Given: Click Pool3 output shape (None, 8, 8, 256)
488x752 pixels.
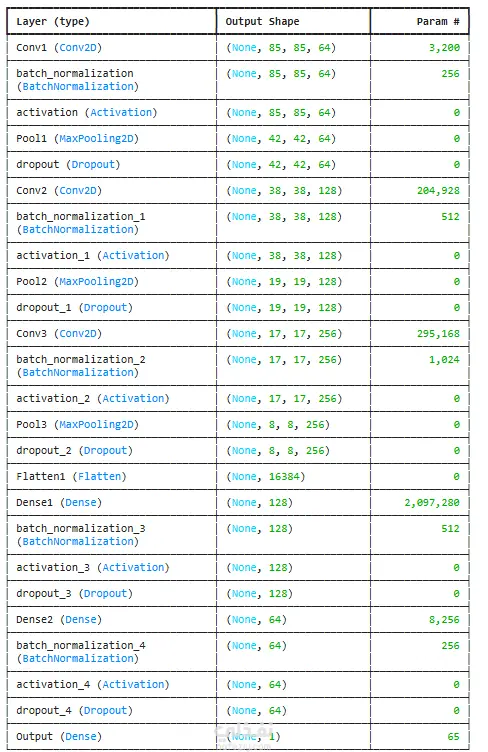Looking at the screenshot, I should click(x=278, y=425).
